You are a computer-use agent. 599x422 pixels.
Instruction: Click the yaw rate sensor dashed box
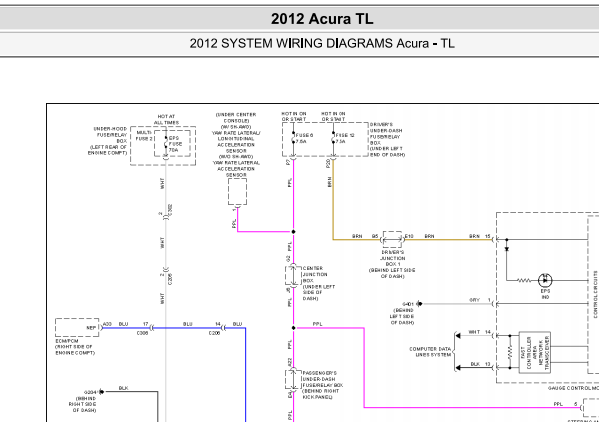[x=237, y=192]
